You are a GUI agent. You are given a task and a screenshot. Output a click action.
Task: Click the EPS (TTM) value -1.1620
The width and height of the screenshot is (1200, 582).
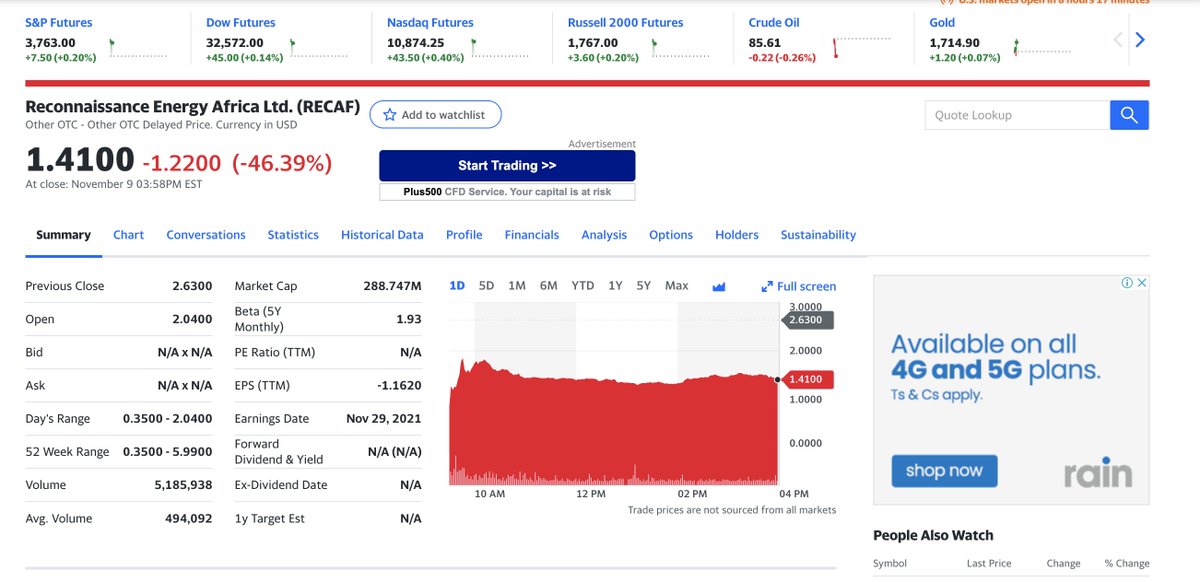point(399,385)
